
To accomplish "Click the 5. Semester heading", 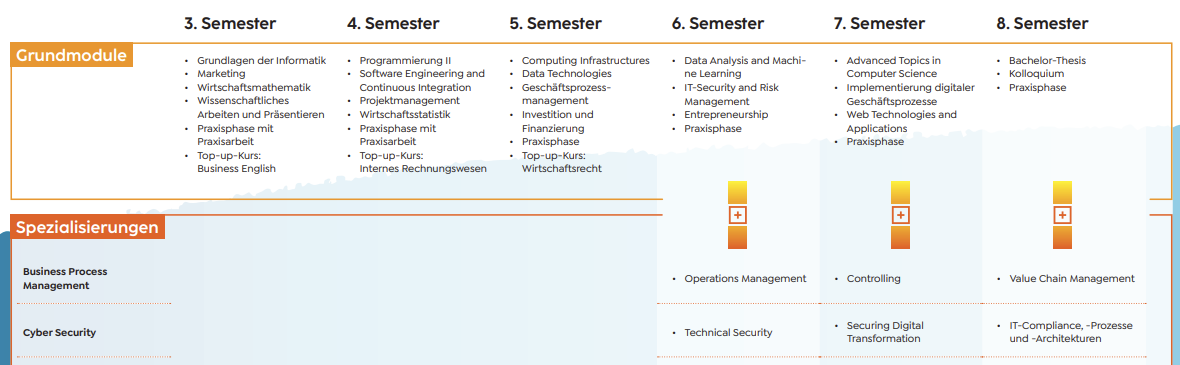I will point(555,23).
